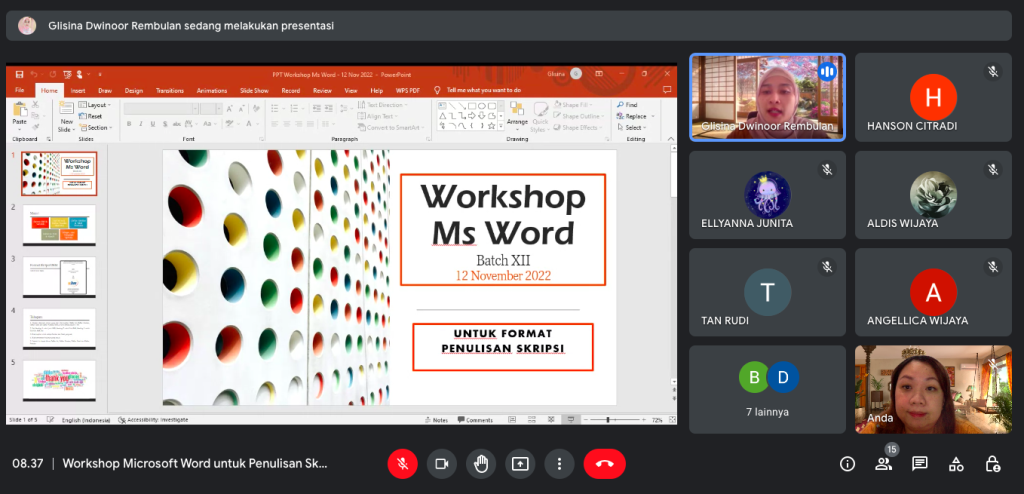Click Comments in the status bar
The height and width of the screenshot is (494, 1024).
point(475,420)
